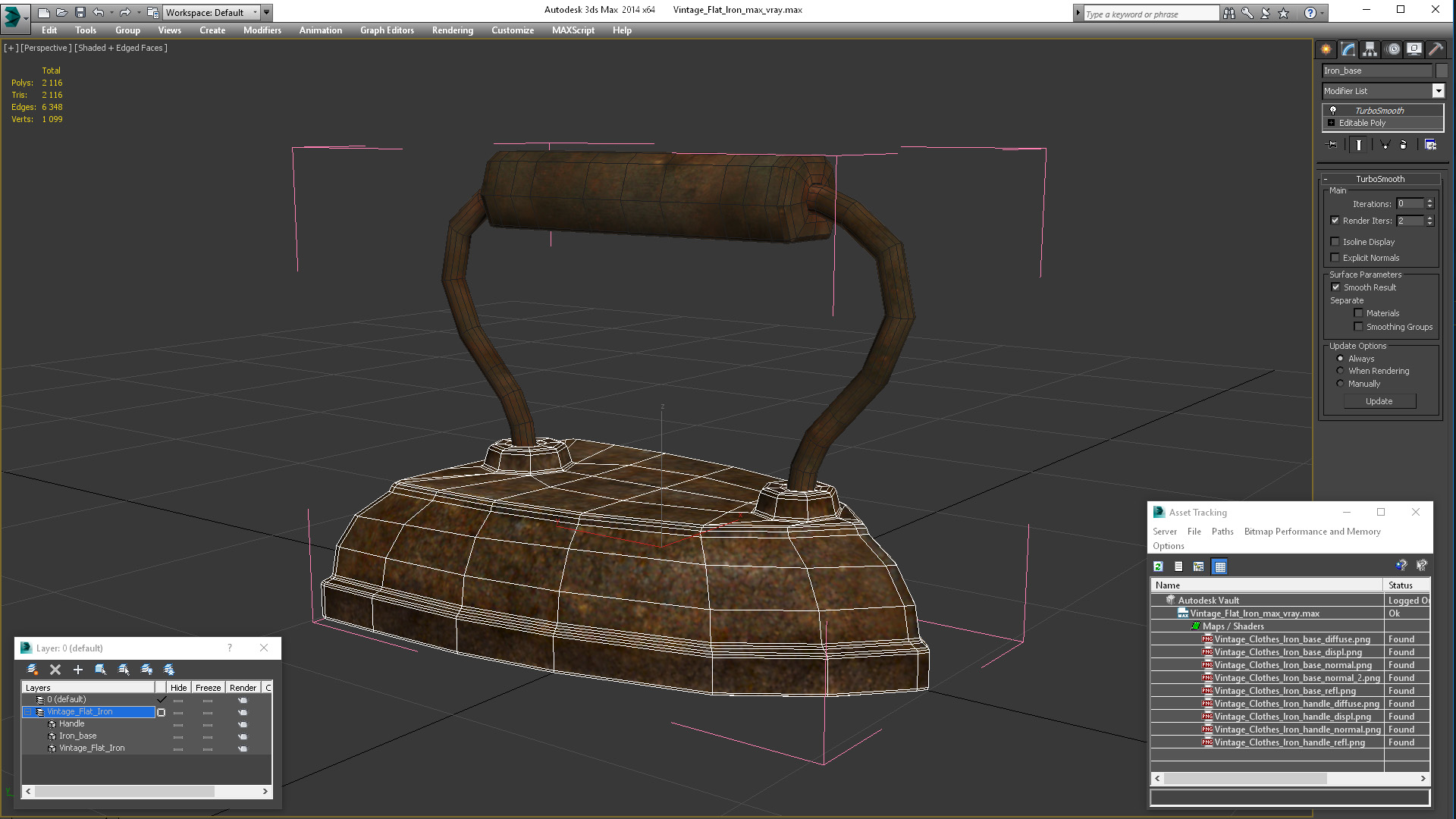Open the Display command panel tab
Image resolution: width=1456 pixels, height=819 pixels.
tap(1414, 49)
